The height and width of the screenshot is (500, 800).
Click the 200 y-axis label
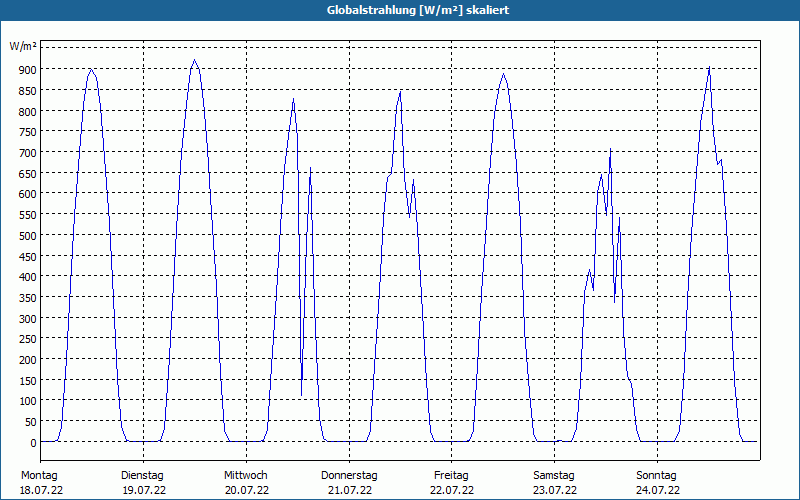(x=28, y=360)
